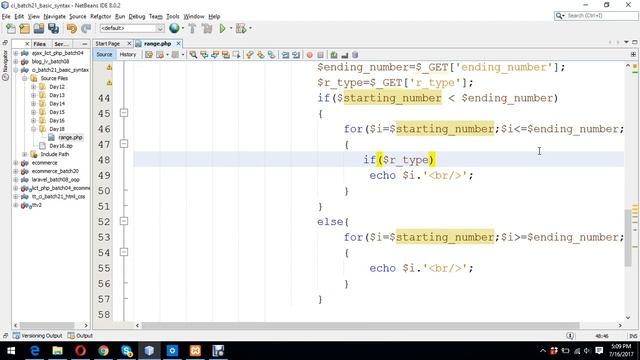640x360 pixels.
Task: Click the Shift Line Left icon
Action: coord(285,55)
